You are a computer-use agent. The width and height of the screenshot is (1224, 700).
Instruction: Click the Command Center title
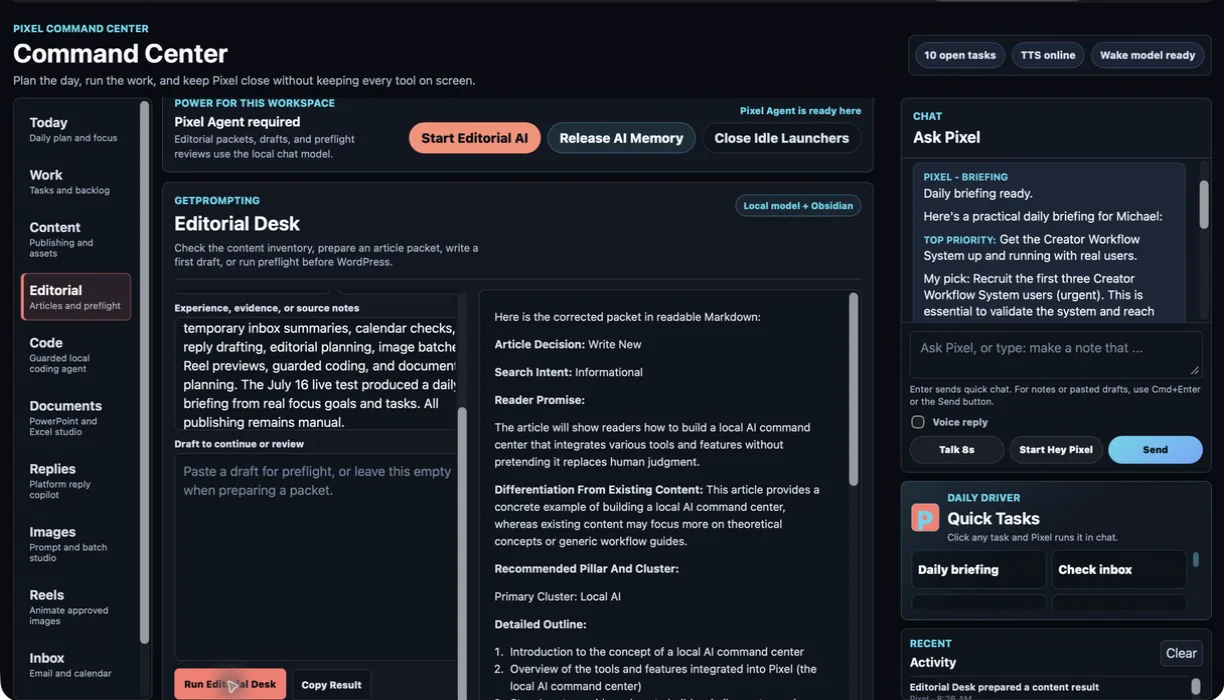(120, 53)
